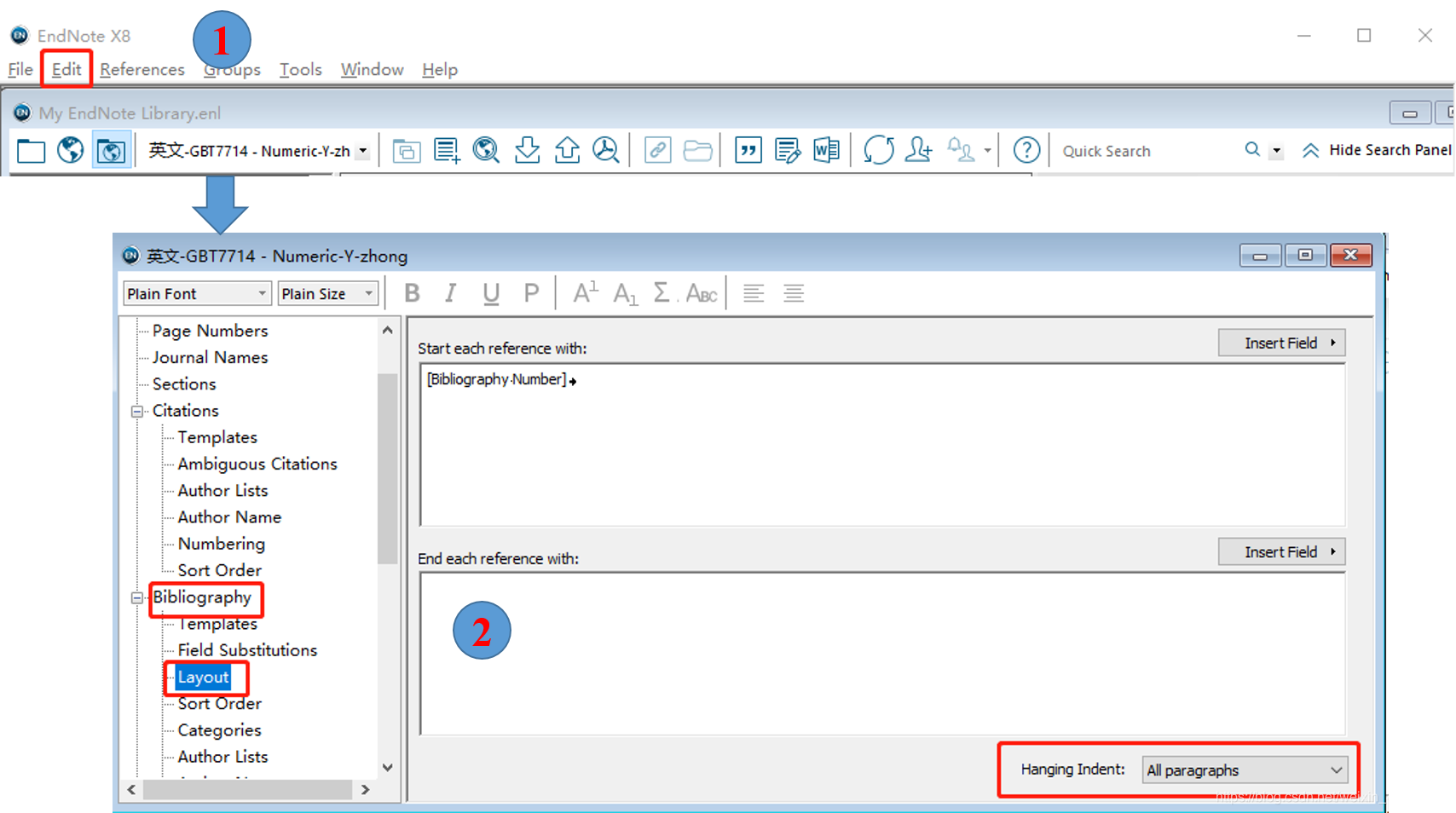Viewport: 1456px width, 813px height.
Task: Select Integrated Library and Online Search Mode icon
Action: (x=111, y=151)
